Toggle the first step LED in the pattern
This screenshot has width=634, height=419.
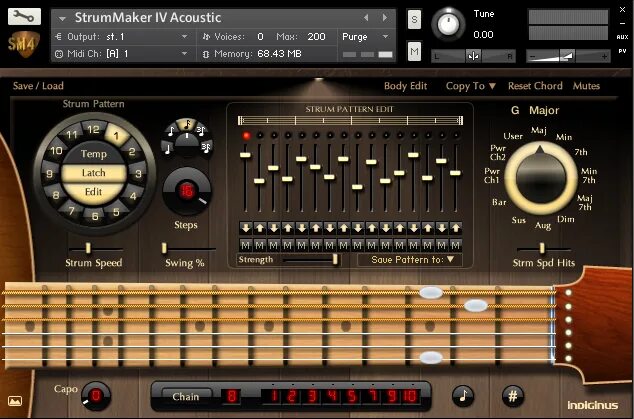pos(246,135)
